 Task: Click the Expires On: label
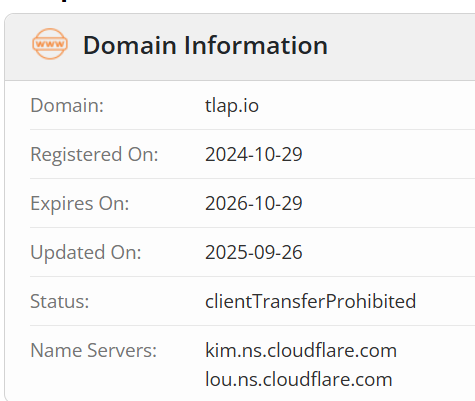tap(80, 203)
